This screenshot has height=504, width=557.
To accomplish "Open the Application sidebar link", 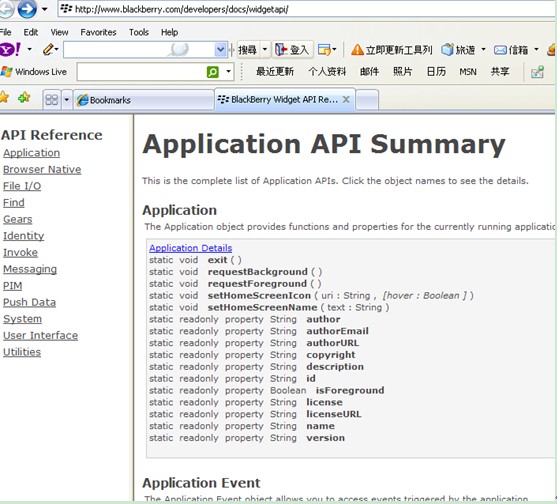I will click(31, 153).
